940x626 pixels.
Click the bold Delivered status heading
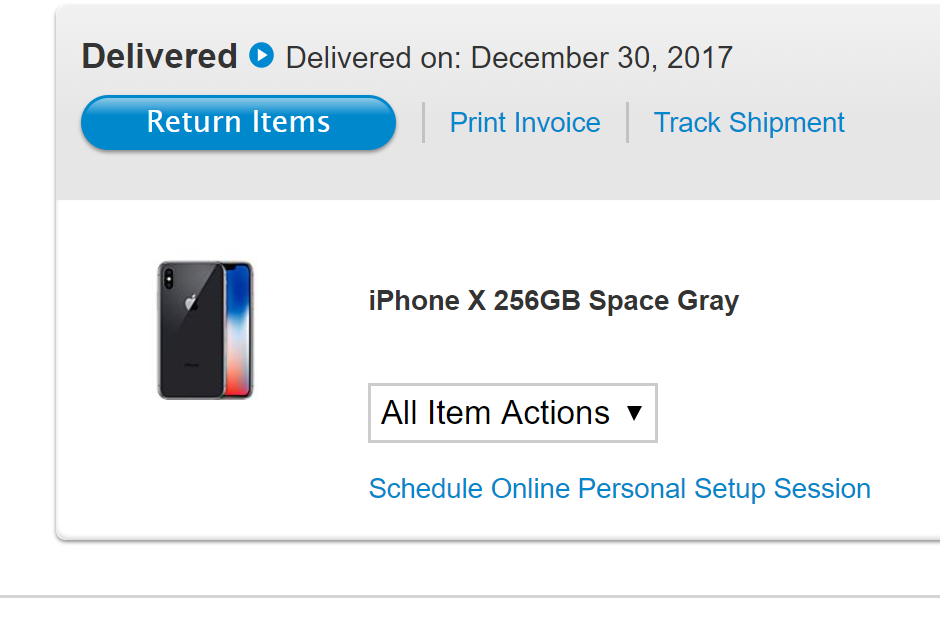tap(159, 56)
